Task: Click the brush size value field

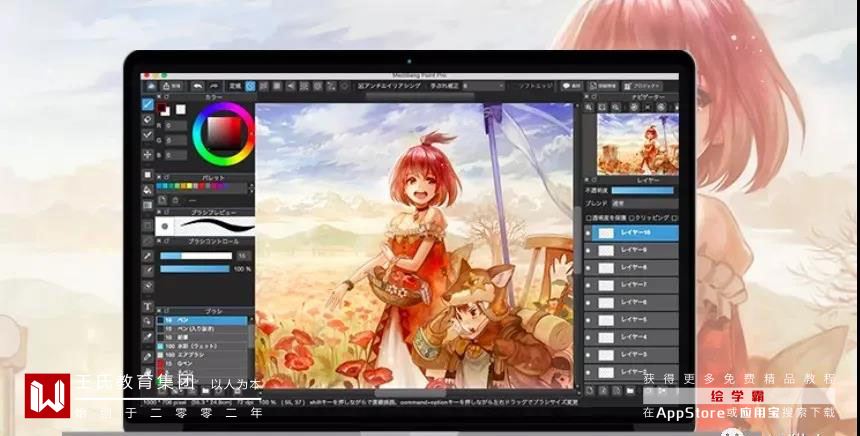Action: [x=243, y=256]
